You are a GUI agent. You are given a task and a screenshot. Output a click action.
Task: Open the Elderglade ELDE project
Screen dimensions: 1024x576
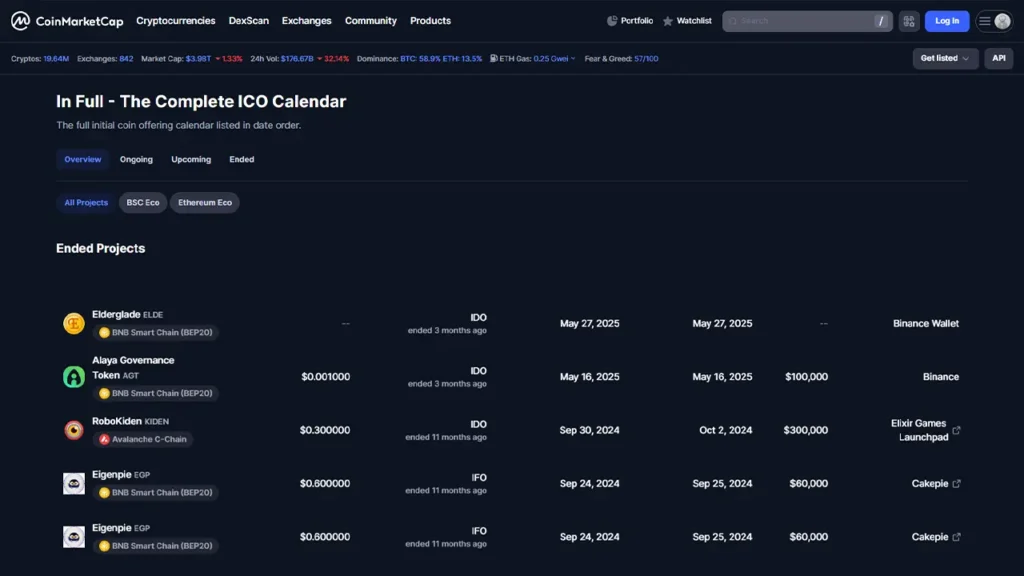pyautogui.click(x=127, y=315)
